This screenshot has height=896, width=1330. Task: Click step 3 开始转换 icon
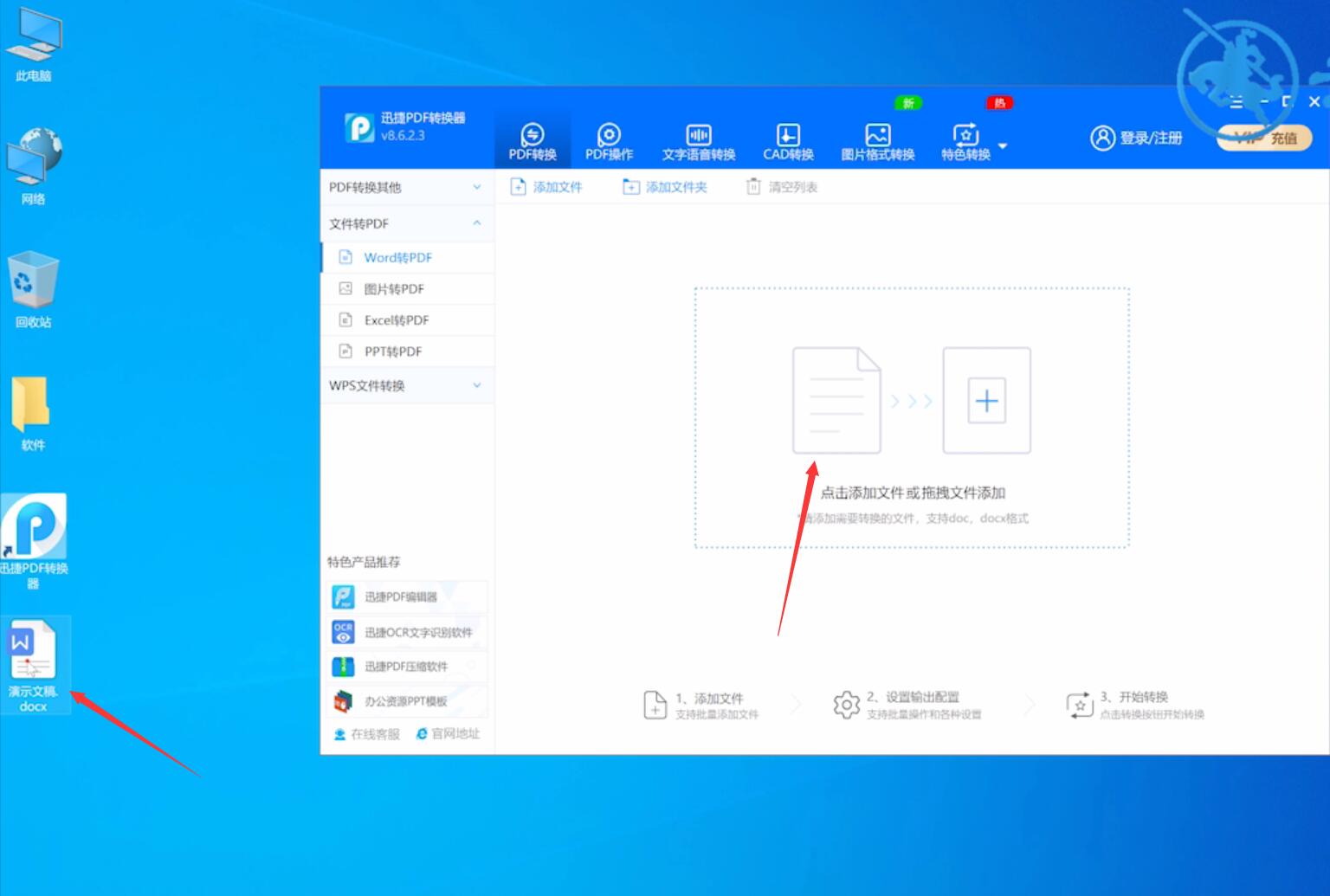1080,705
